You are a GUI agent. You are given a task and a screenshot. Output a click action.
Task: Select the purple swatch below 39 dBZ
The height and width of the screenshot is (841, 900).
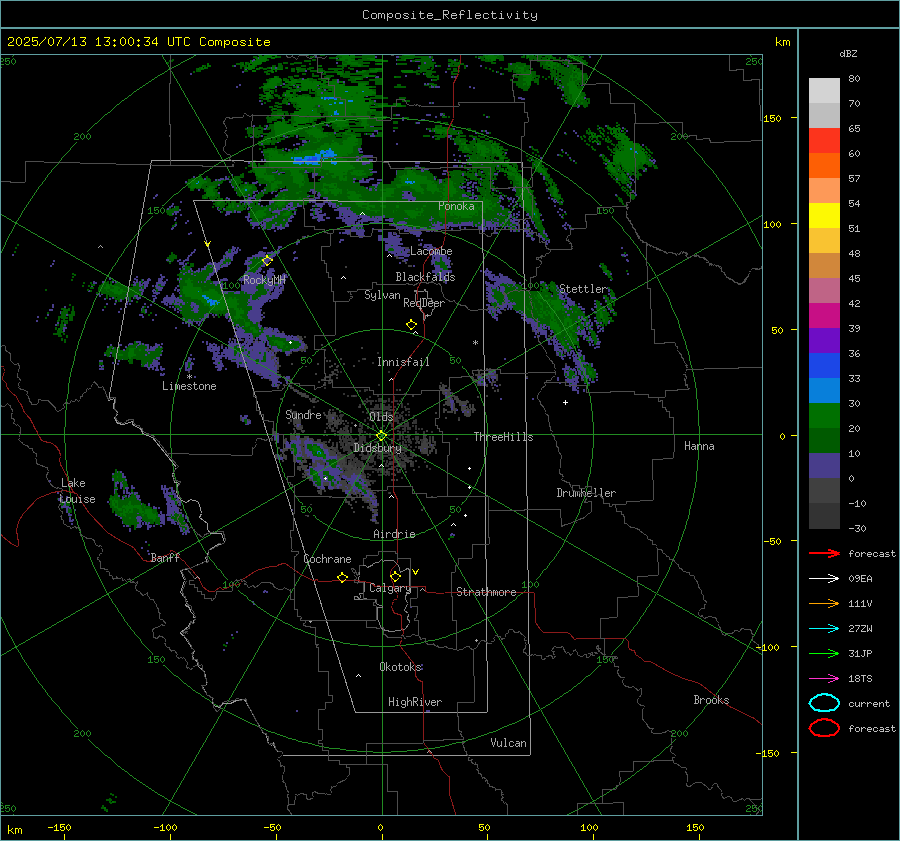pyautogui.click(x=824, y=340)
